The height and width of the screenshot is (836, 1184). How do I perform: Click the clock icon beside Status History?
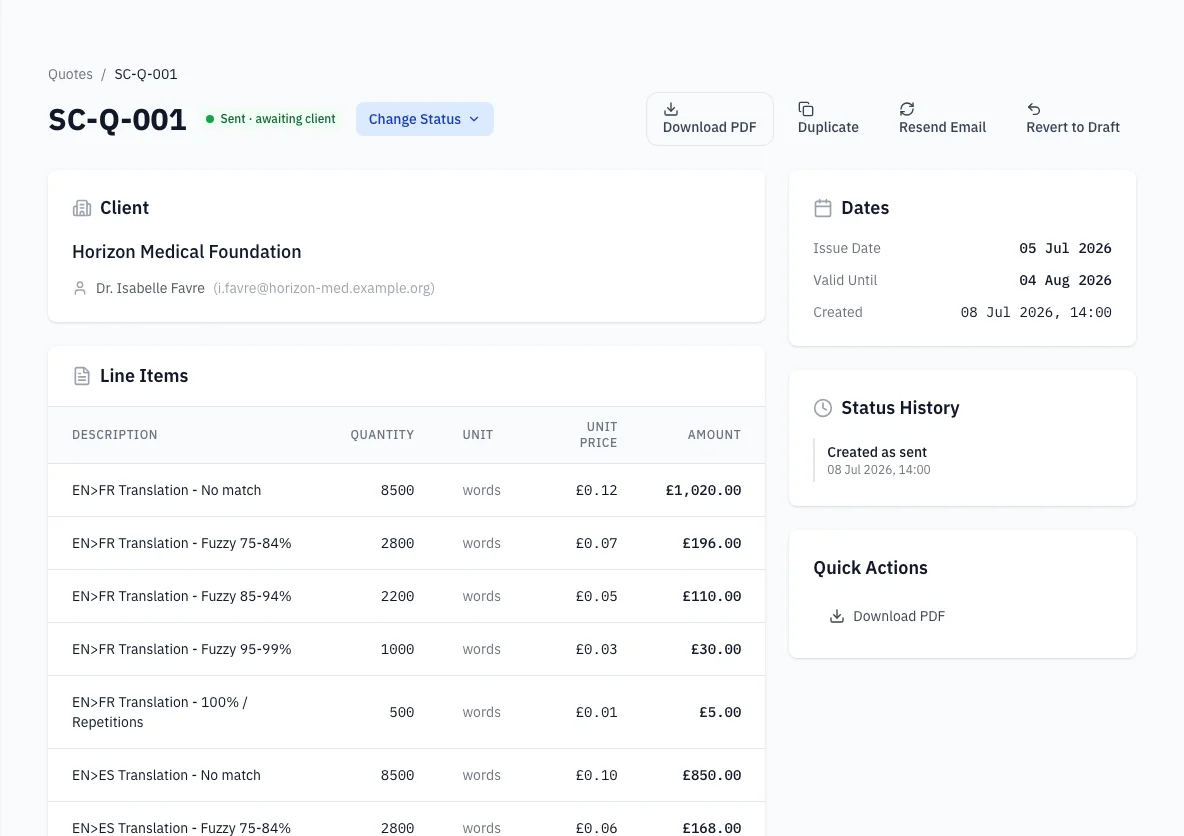[823, 408]
